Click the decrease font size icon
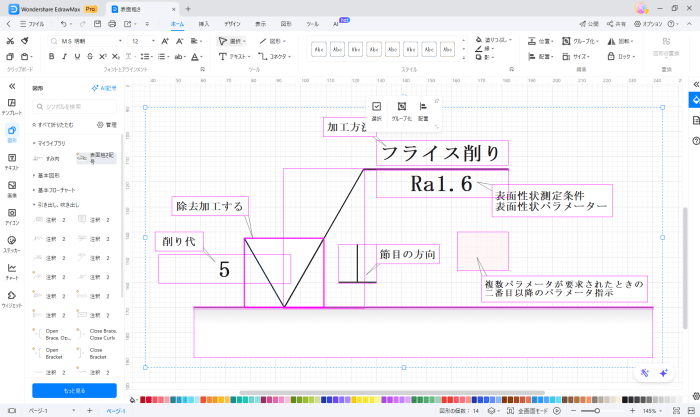700x417 pixels. tap(179, 41)
